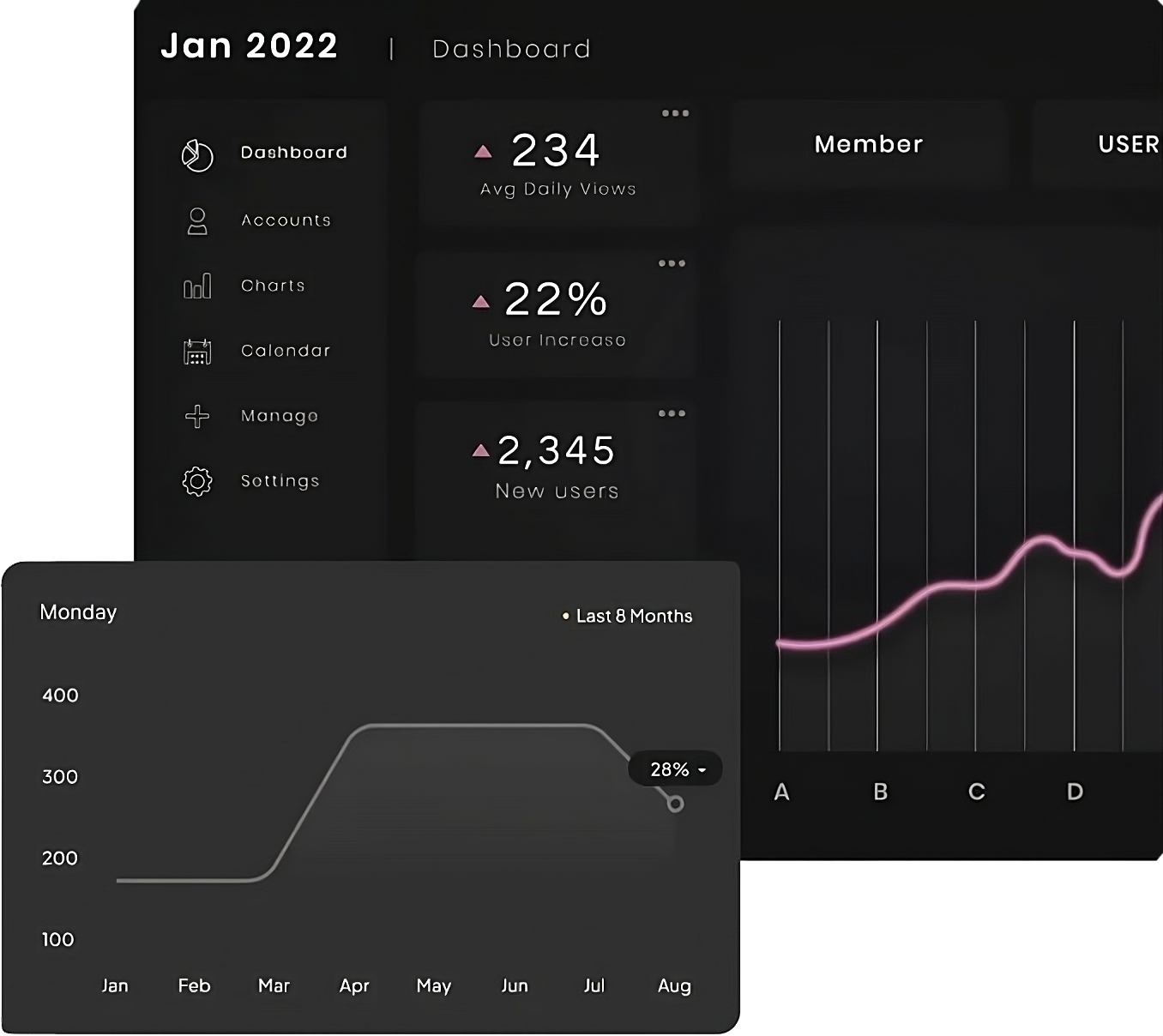Select Accounts in the sidebar menu
This screenshot has width=1163, height=1036.
pos(286,220)
